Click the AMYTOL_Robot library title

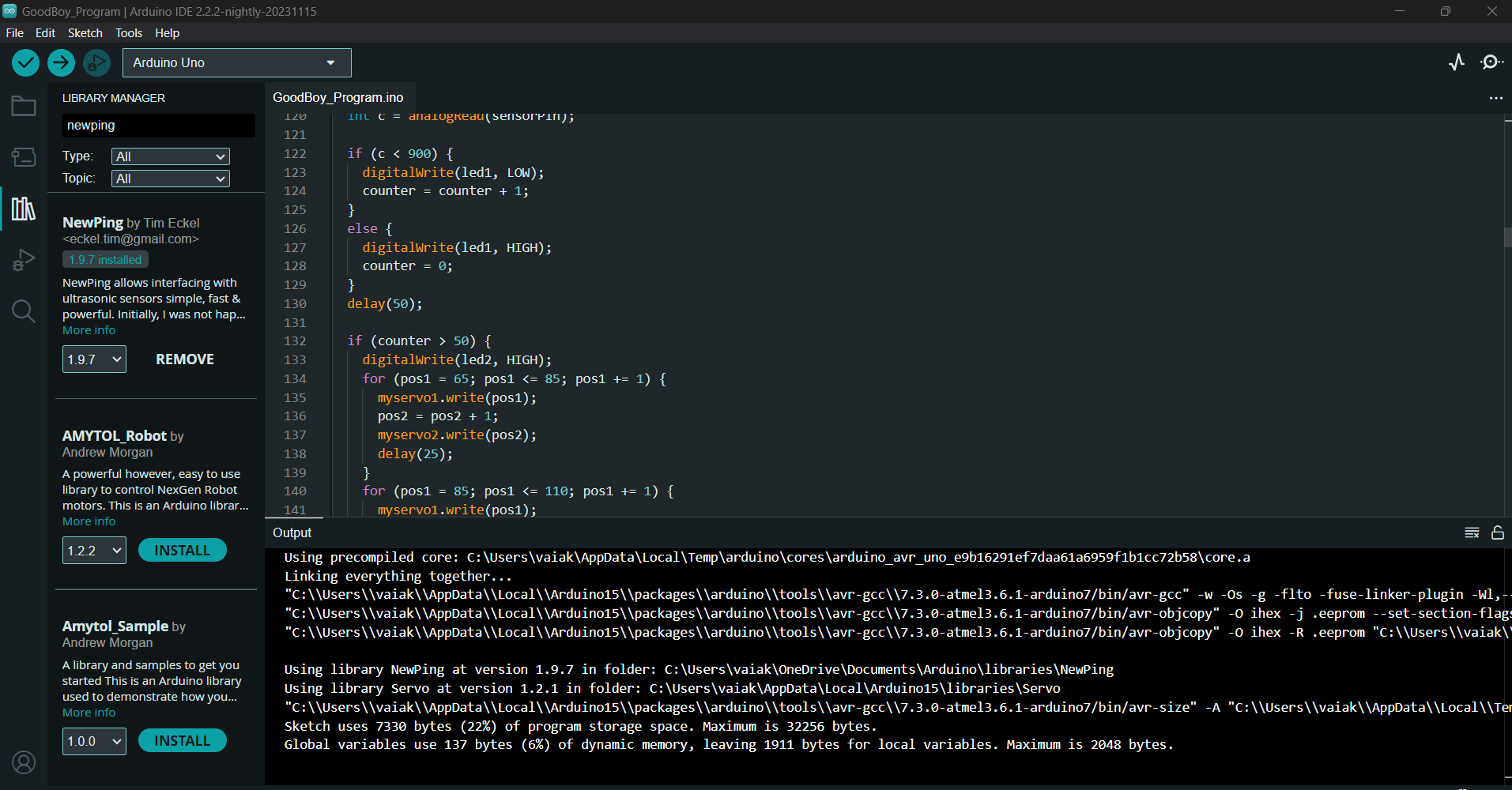115,436
